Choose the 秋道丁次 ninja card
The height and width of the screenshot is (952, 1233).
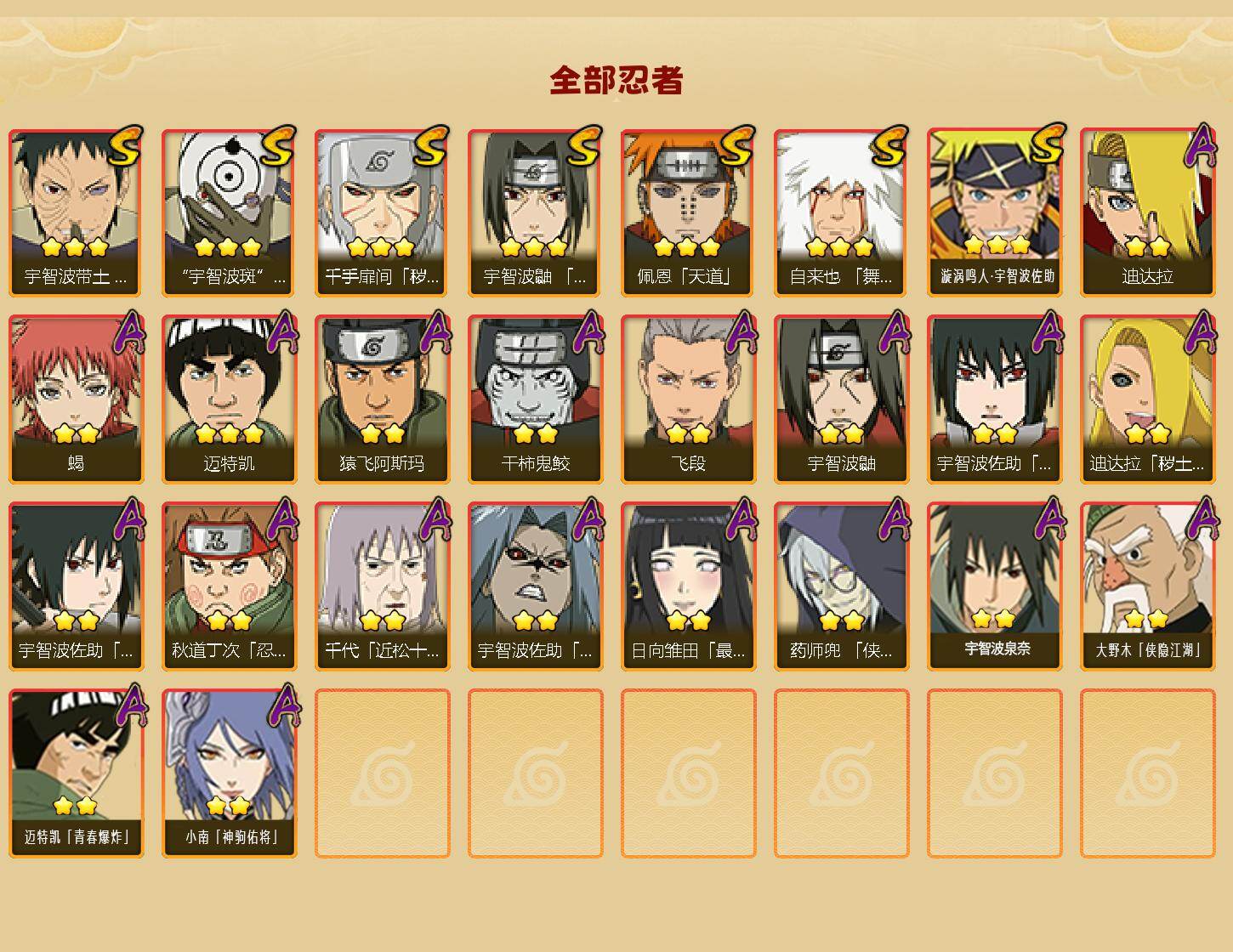click(x=229, y=586)
